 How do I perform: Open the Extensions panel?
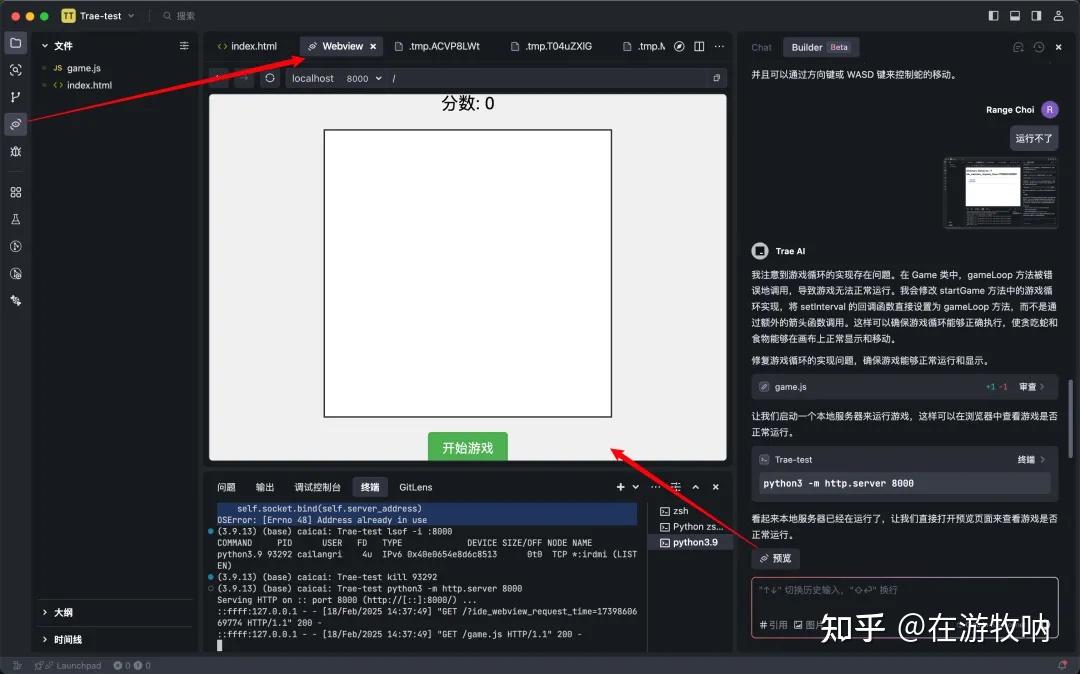pyautogui.click(x=15, y=191)
